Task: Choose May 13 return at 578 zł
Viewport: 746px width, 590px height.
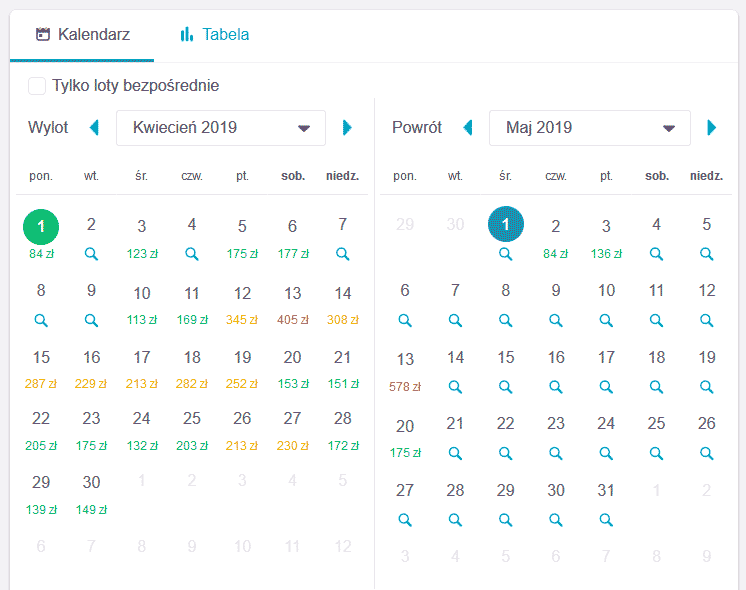Action: (x=405, y=372)
